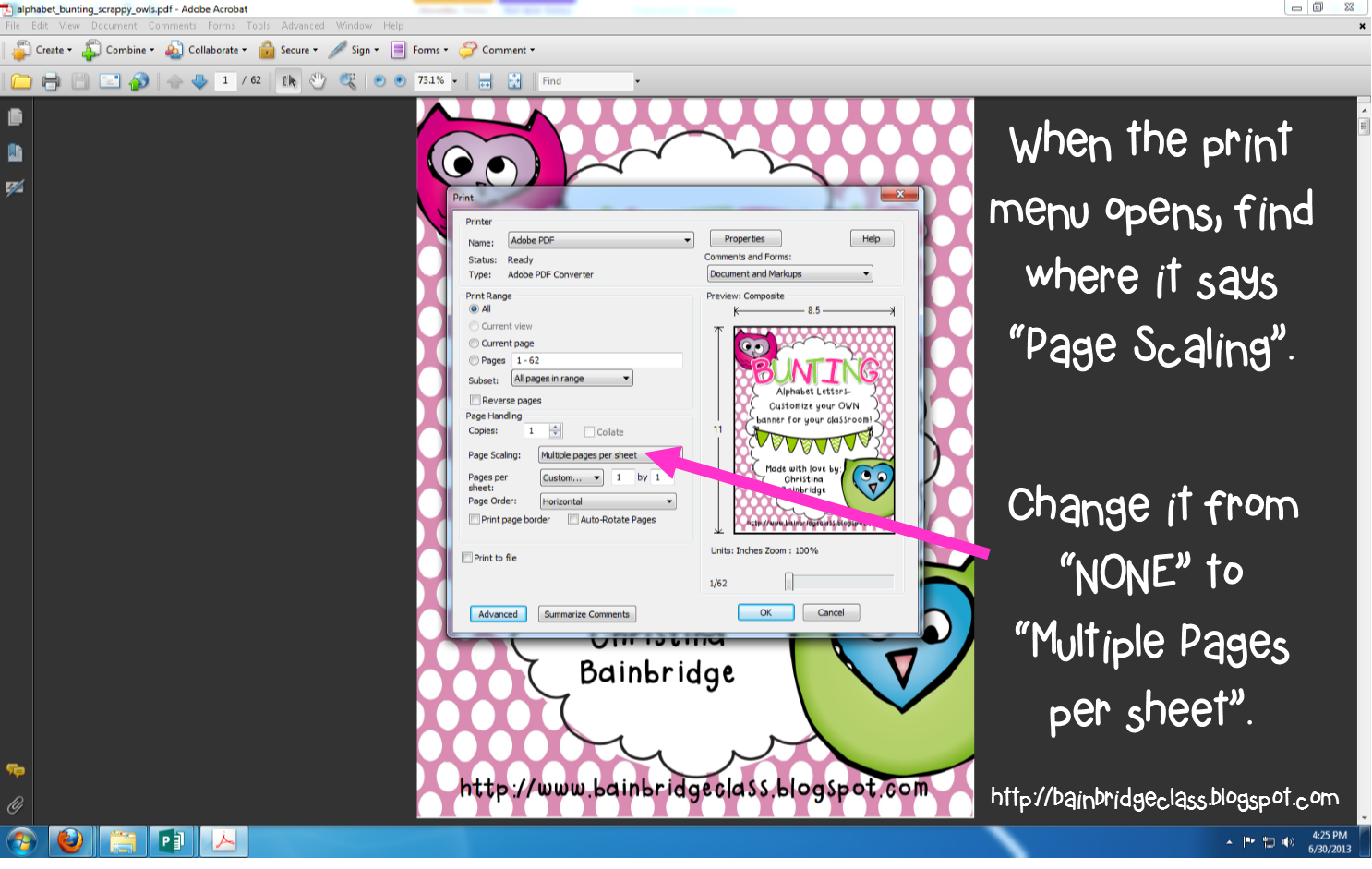Click the Print icon in the toolbar
Image resolution: width=1372 pixels, height=869 pixels.
[x=51, y=81]
